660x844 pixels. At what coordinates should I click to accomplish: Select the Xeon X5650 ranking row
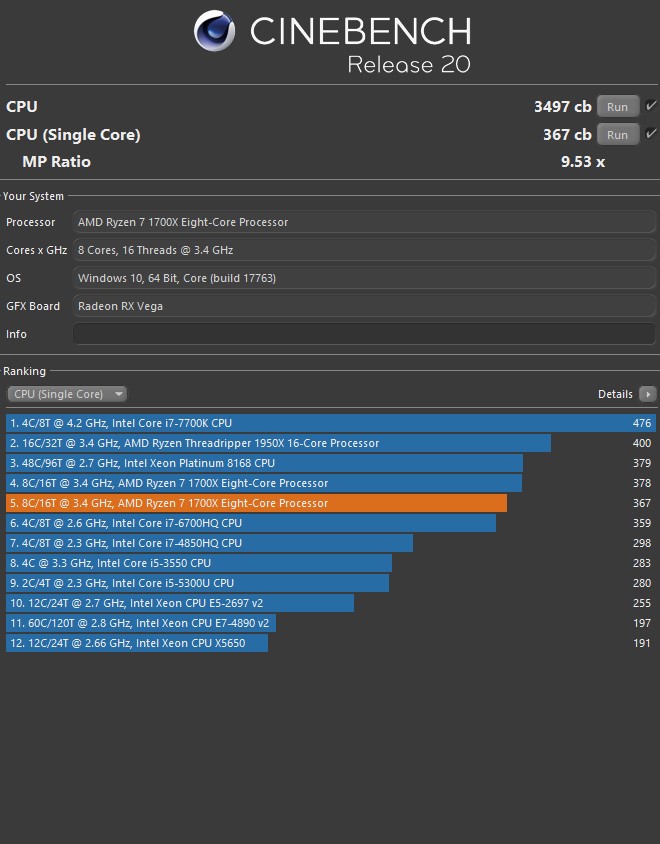pyautogui.click(x=331, y=643)
